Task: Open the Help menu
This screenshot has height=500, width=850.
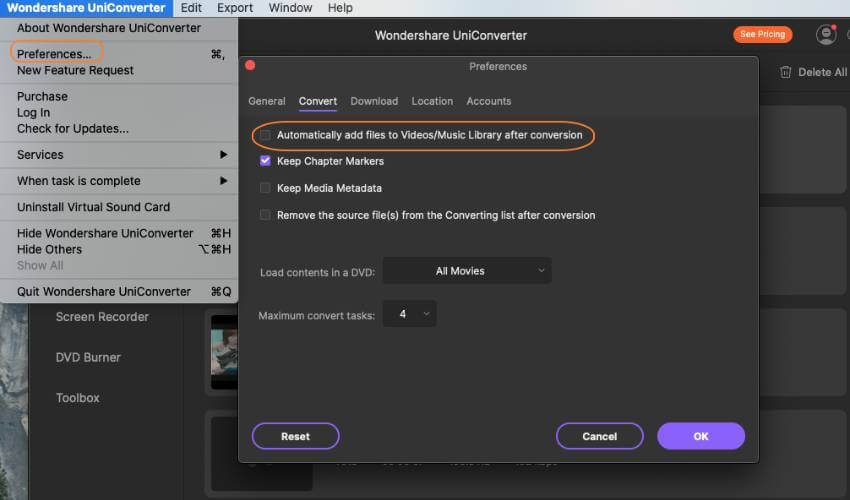Action: click(x=340, y=8)
